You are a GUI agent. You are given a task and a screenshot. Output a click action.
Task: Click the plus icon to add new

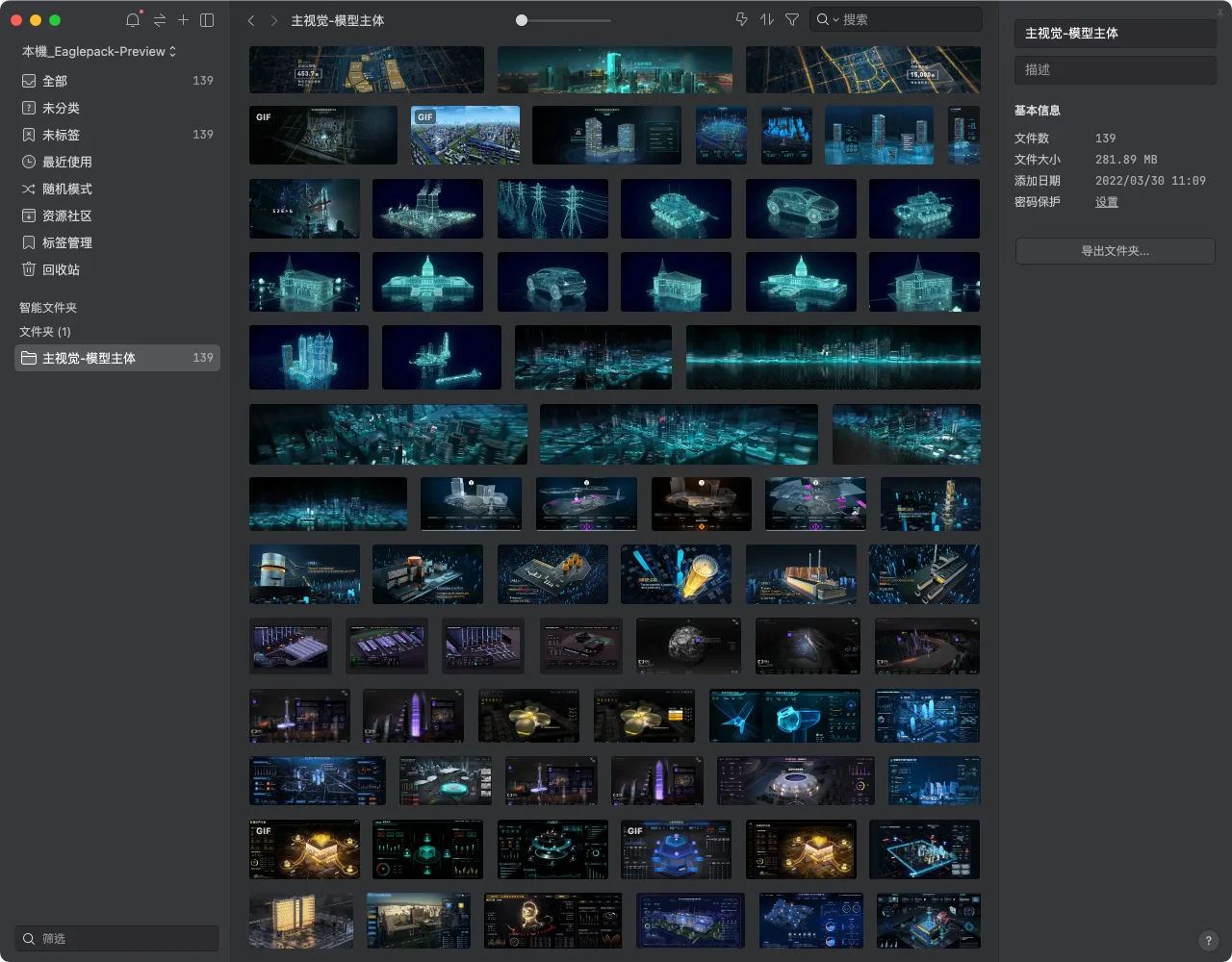[x=183, y=20]
